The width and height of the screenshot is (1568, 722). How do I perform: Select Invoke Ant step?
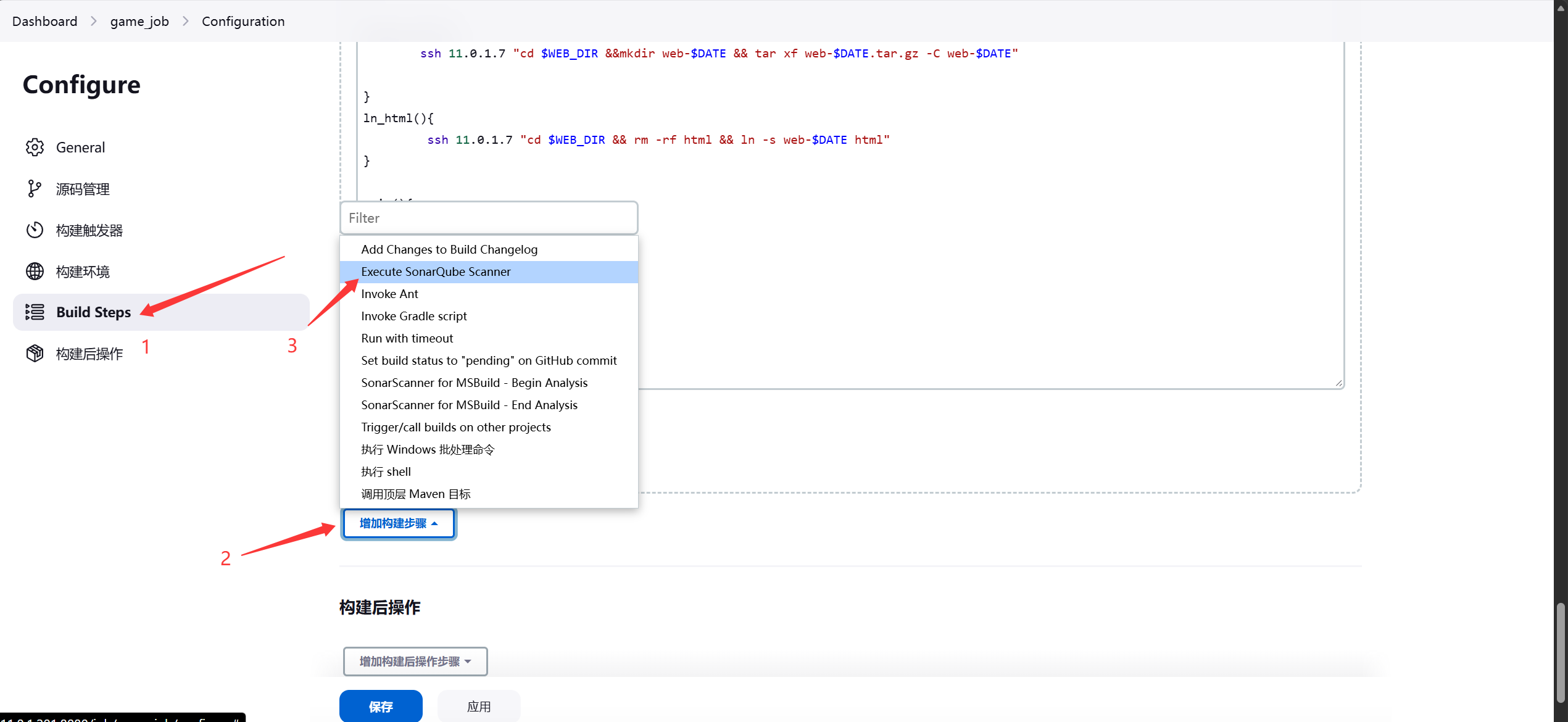click(x=489, y=294)
